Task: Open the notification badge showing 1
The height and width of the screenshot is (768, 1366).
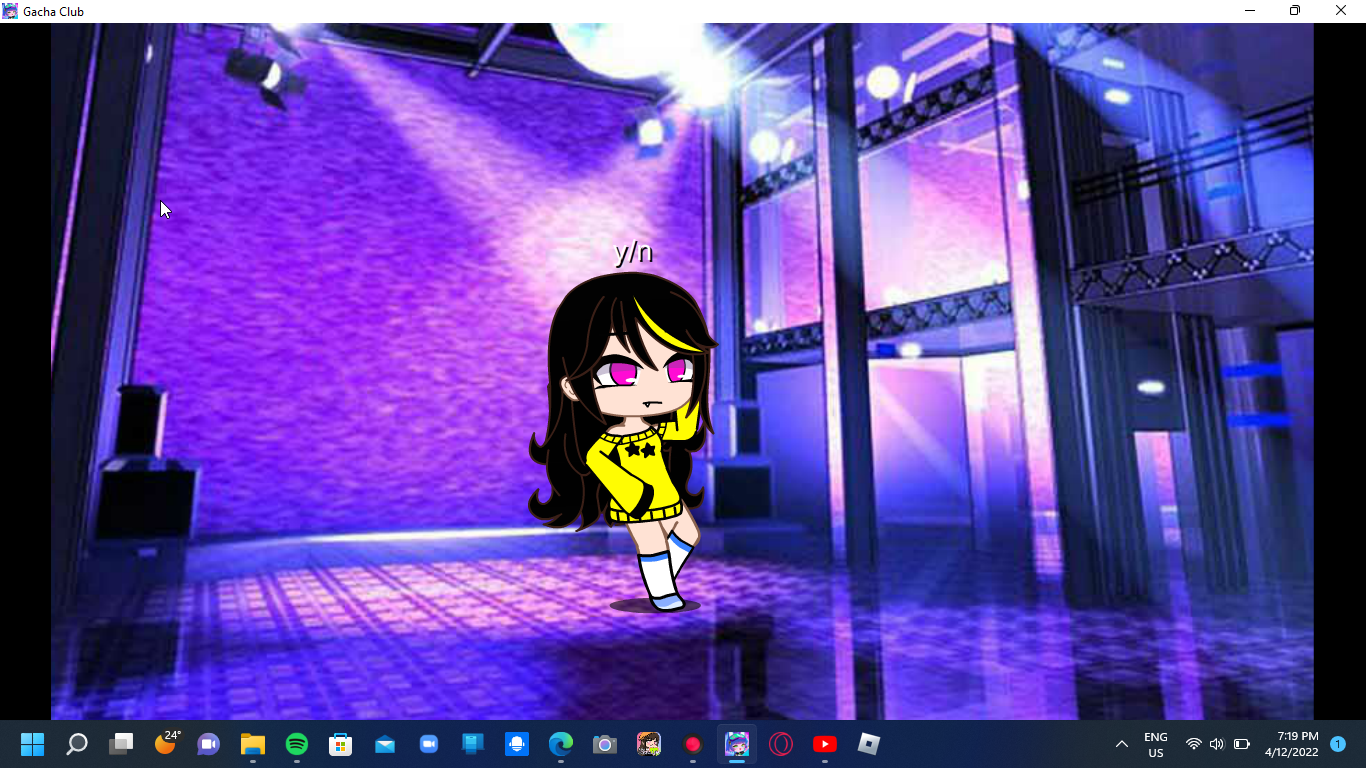Action: coord(1338,744)
